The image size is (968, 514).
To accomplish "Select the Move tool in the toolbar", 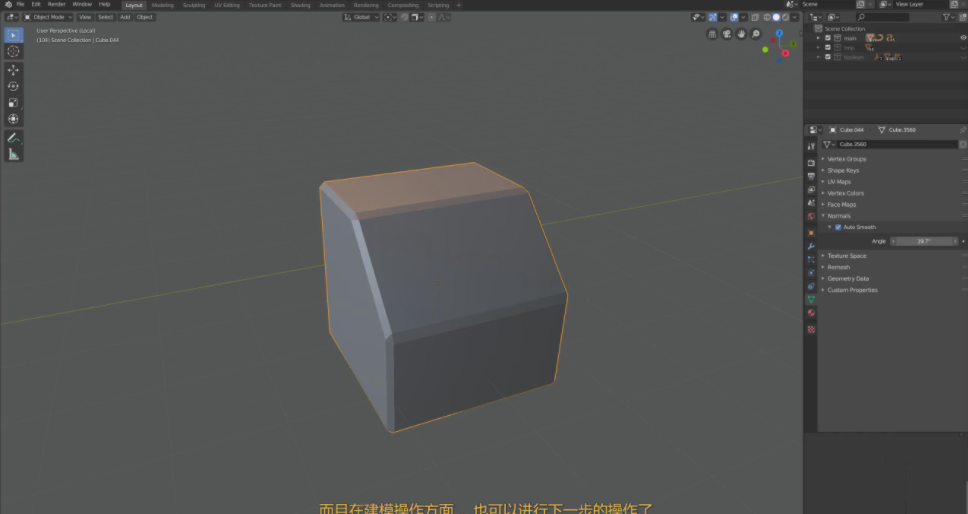I will click(13, 70).
